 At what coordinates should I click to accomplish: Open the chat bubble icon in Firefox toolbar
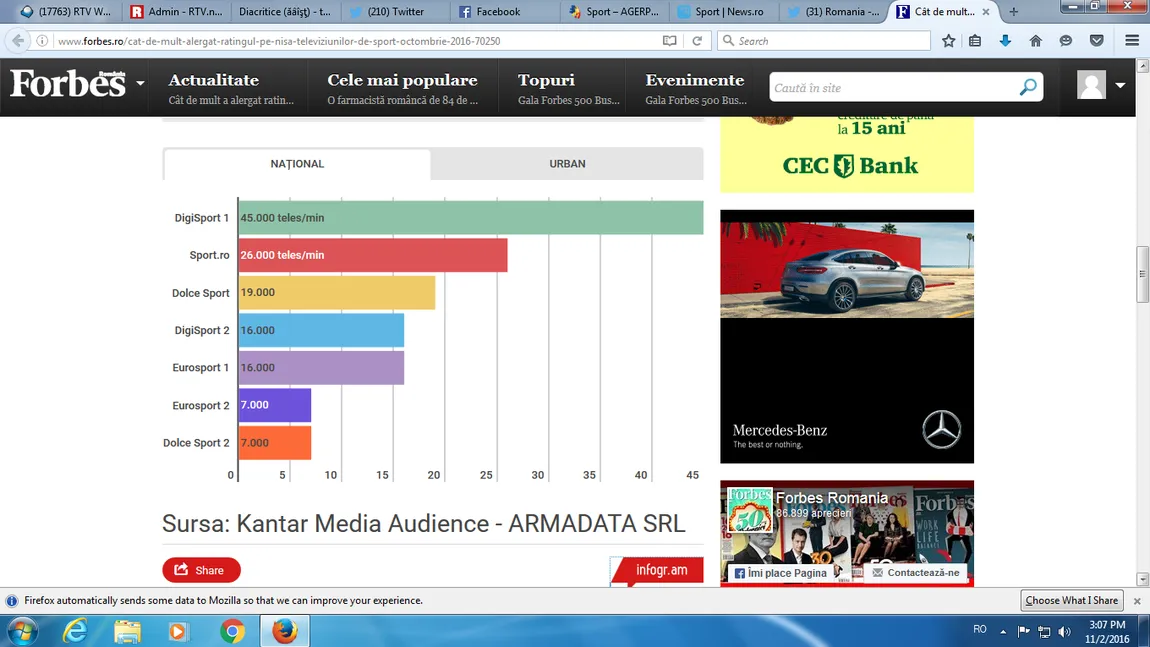click(x=1066, y=41)
